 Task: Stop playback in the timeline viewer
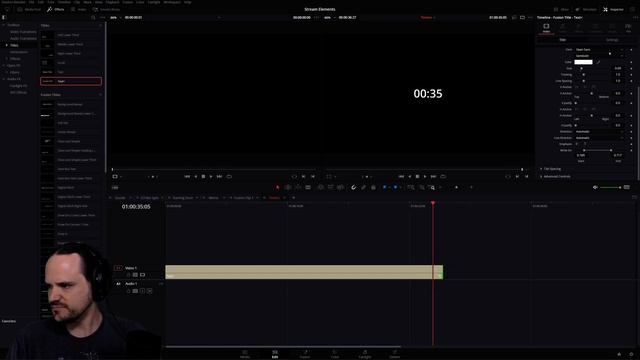click(x=417, y=176)
